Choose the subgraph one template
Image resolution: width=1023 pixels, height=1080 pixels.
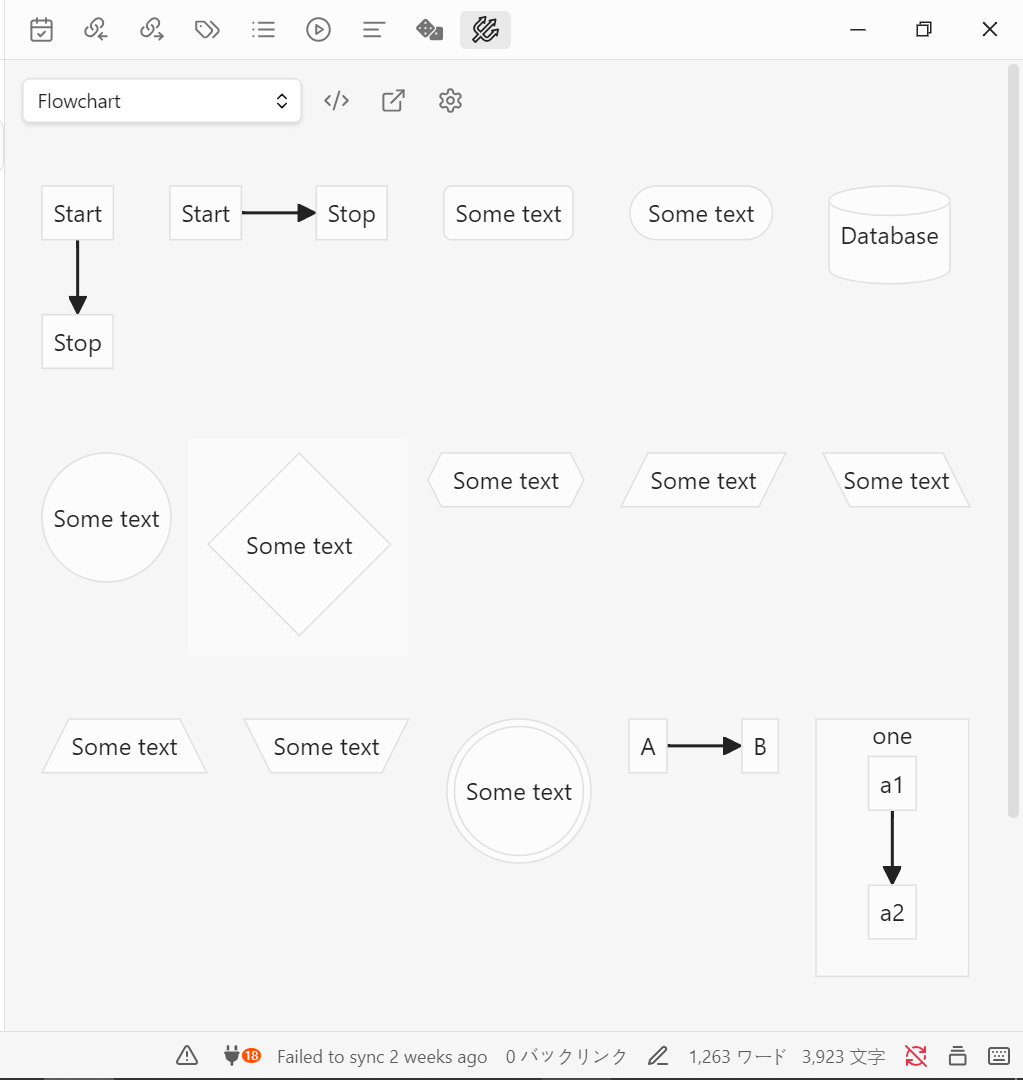point(892,847)
